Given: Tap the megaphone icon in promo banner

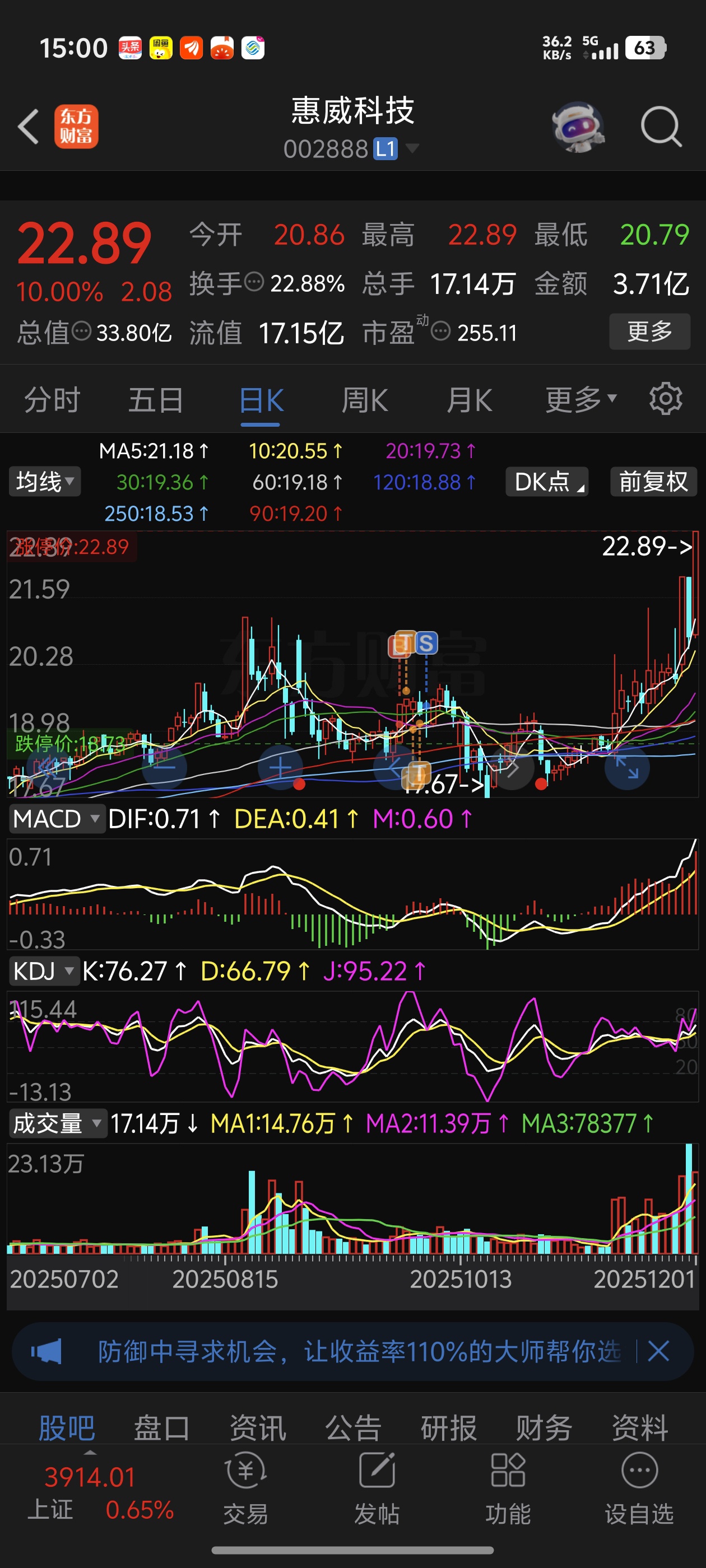Looking at the screenshot, I should [47, 1351].
